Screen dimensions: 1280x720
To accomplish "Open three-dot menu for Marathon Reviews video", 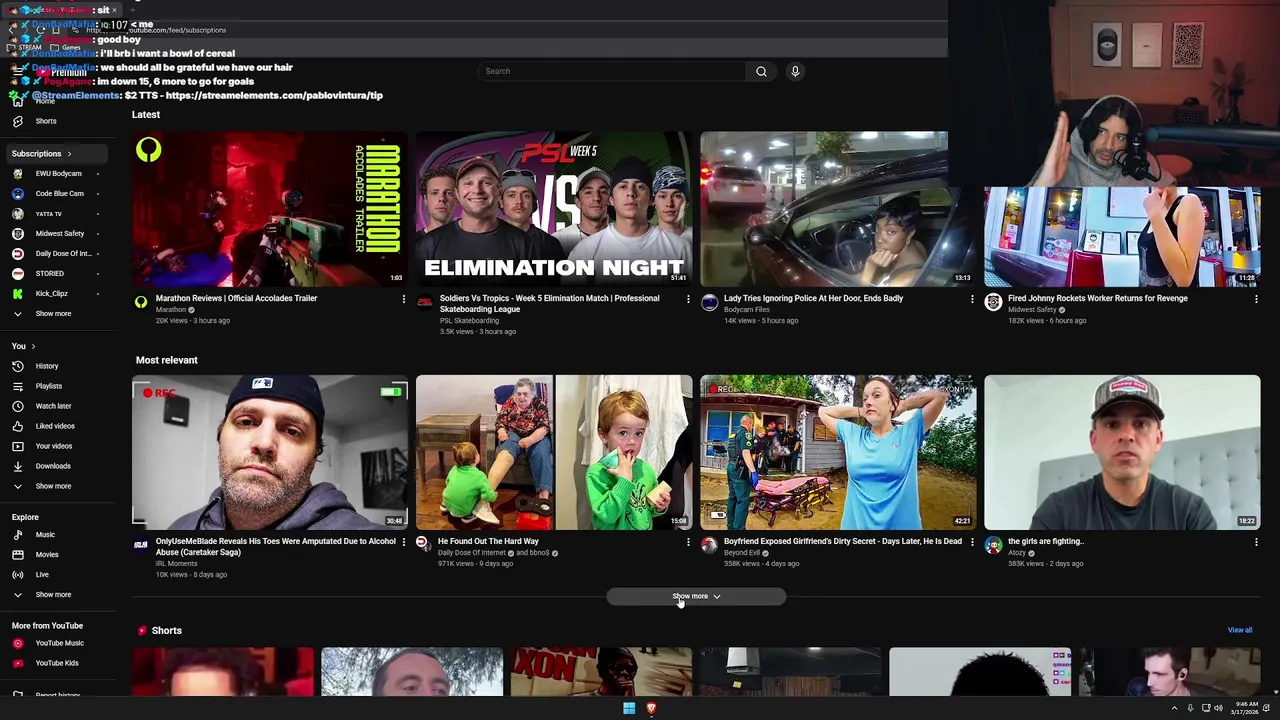I will [x=404, y=299].
